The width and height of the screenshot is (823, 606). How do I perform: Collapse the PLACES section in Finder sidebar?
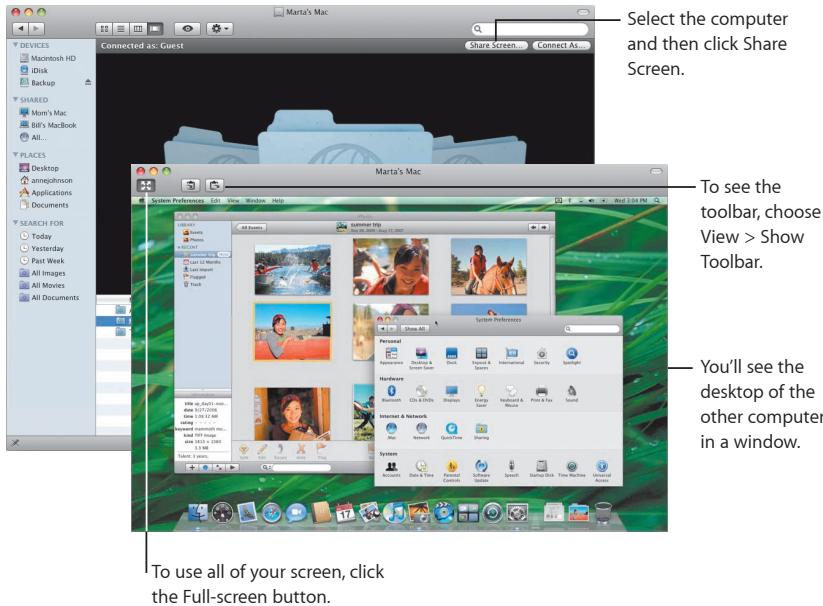click(x=15, y=155)
